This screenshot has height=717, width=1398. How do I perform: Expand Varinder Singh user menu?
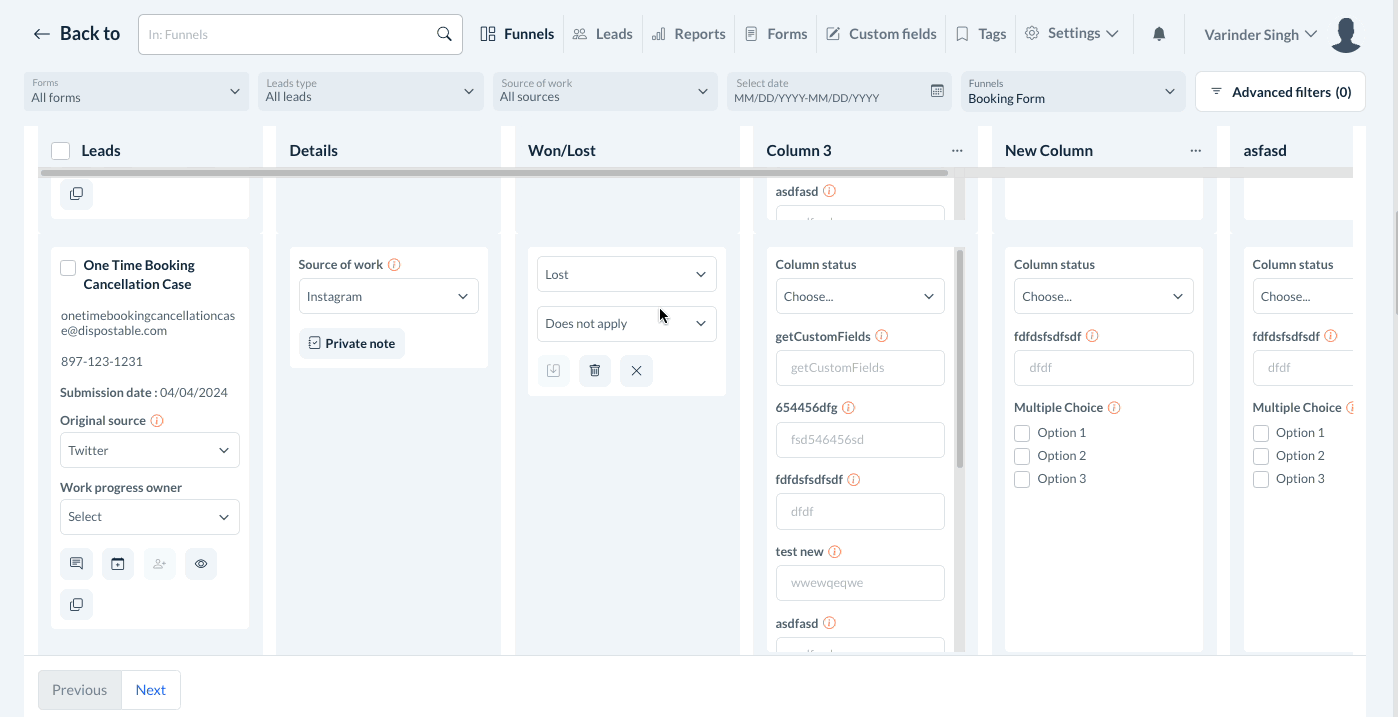1260,35
